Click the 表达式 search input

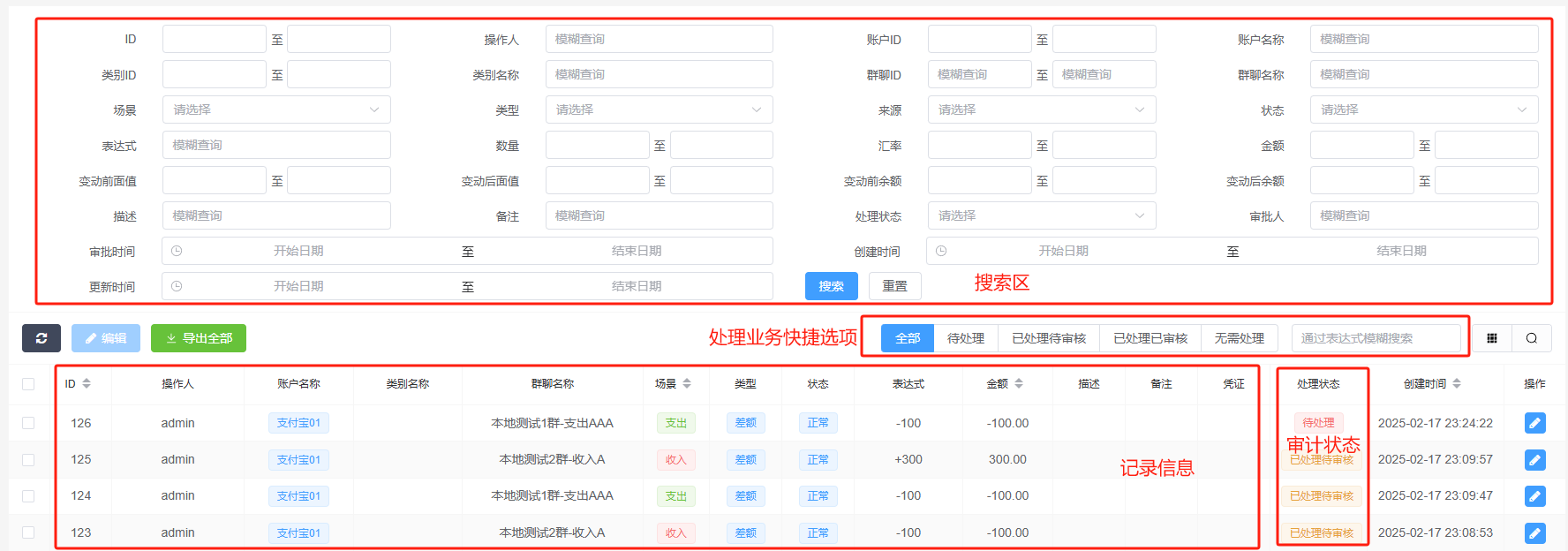point(276,145)
